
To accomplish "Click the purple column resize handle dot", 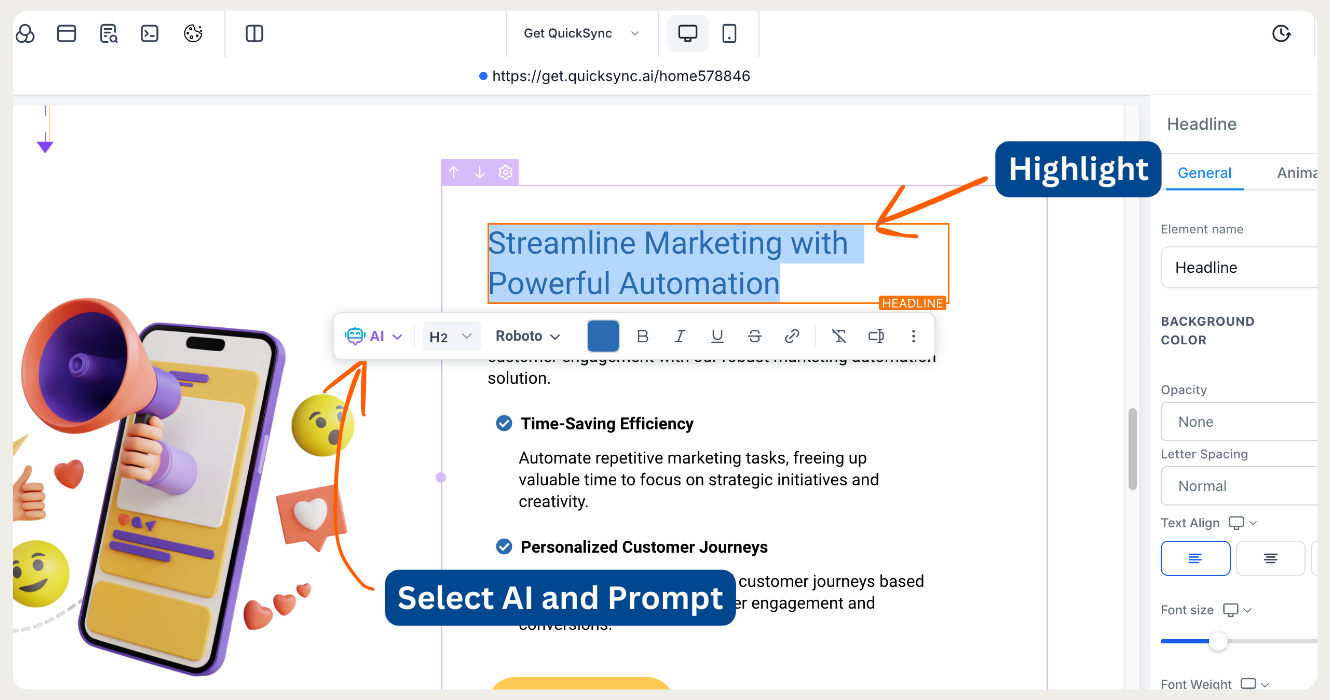I will pyautogui.click(x=441, y=478).
